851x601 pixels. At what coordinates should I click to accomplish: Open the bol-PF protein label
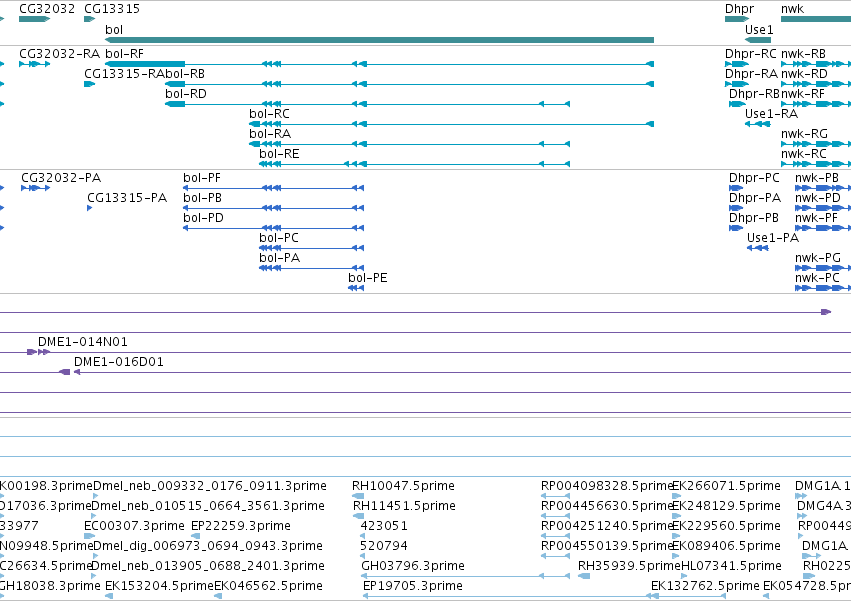coord(202,178)
